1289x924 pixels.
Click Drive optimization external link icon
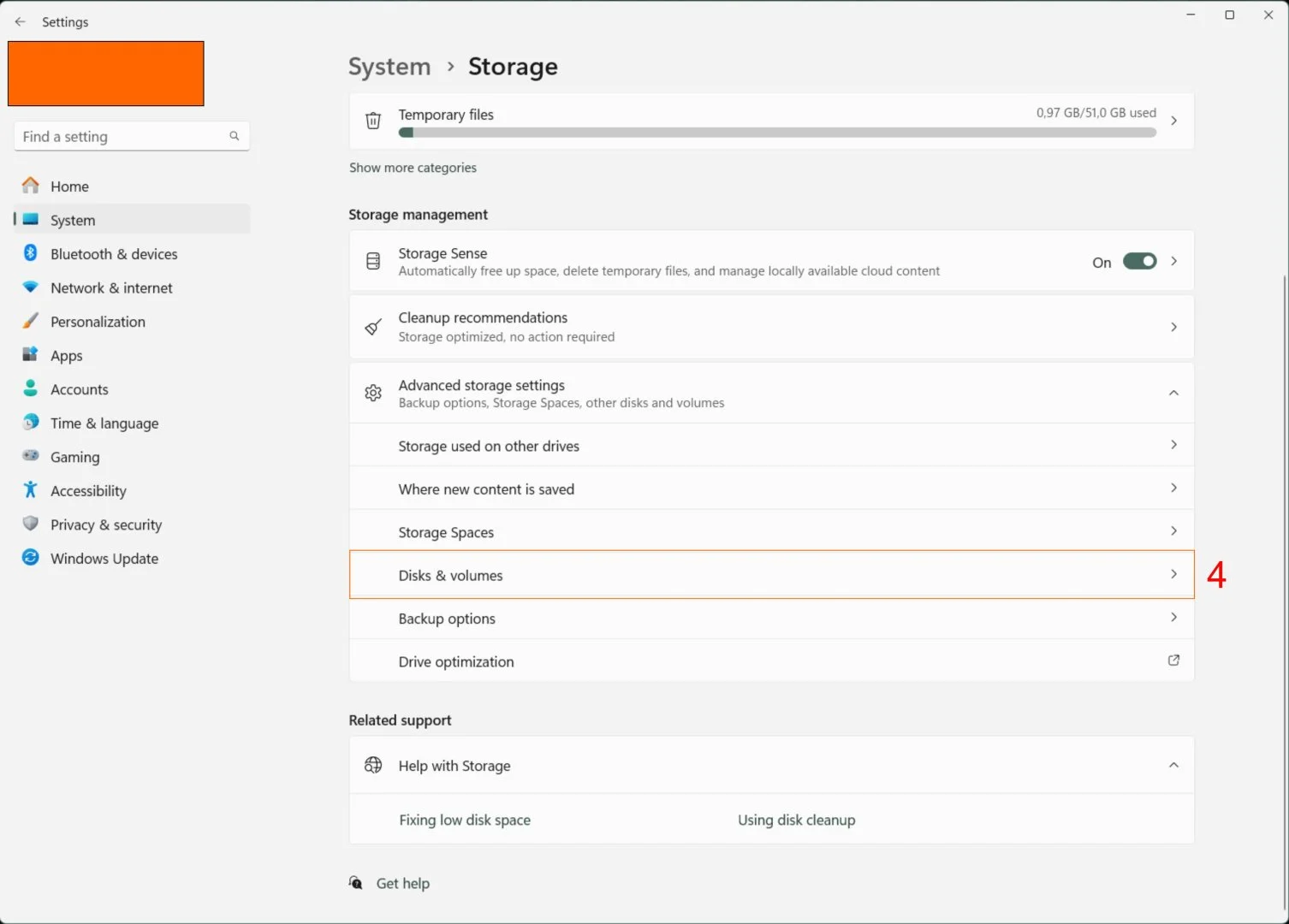pyautogui.click(x=1174, y=660)
